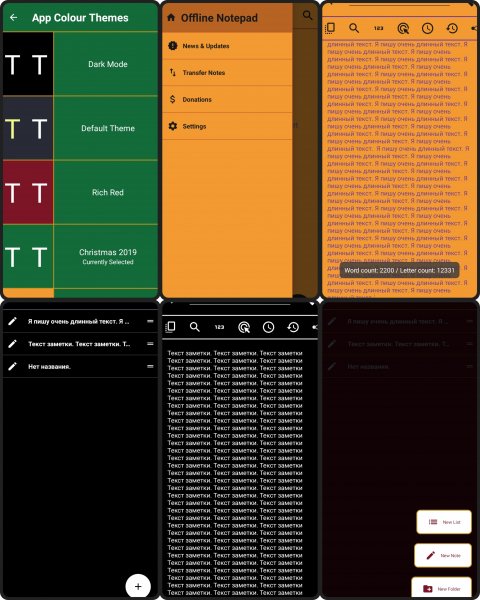Click the 123 word count icon, orange toolbar
The width and height of the screenshot is (480, 600).
coord(379,28)
